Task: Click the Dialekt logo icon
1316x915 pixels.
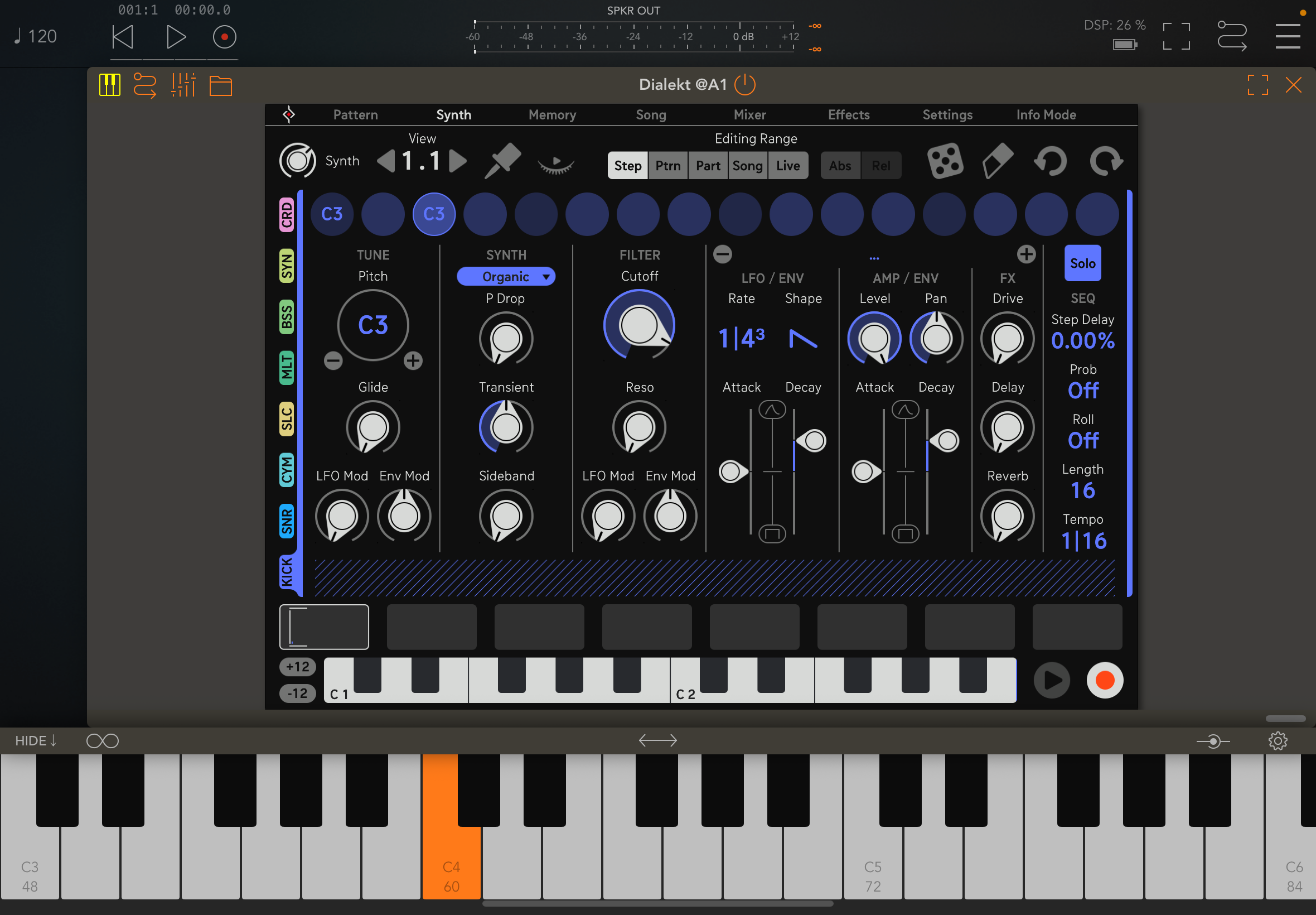Action: click(289, 115)
